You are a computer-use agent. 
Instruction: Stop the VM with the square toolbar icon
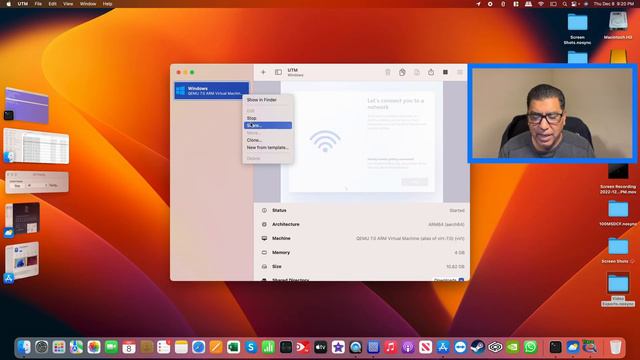[445, 72]
